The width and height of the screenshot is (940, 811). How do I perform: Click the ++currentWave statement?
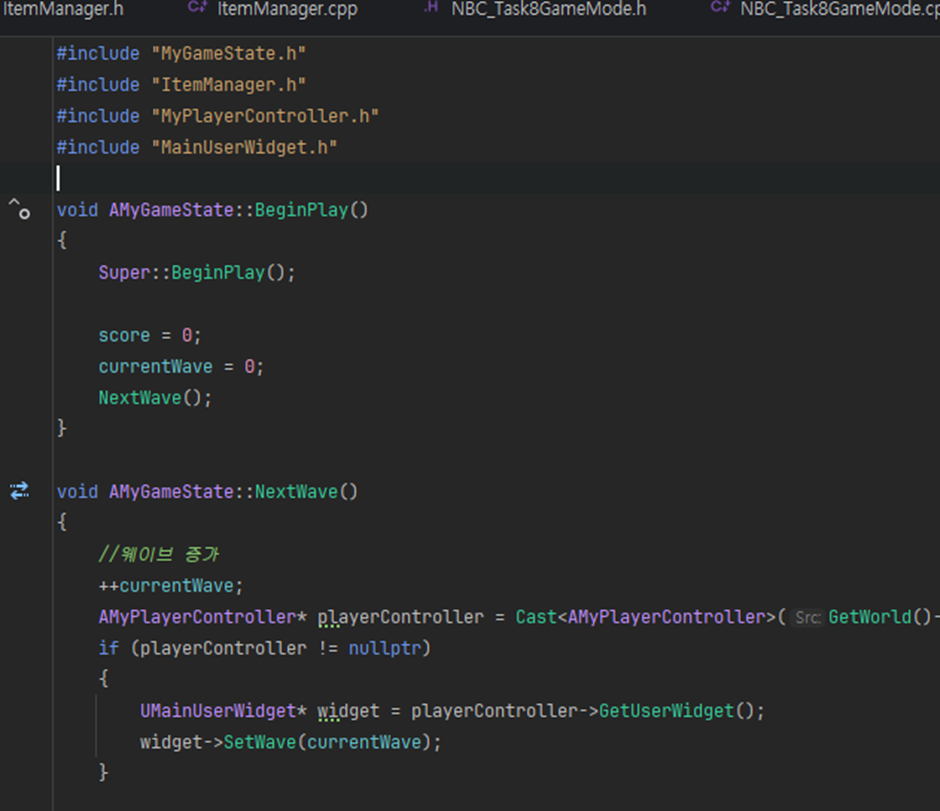pos(171,585)
